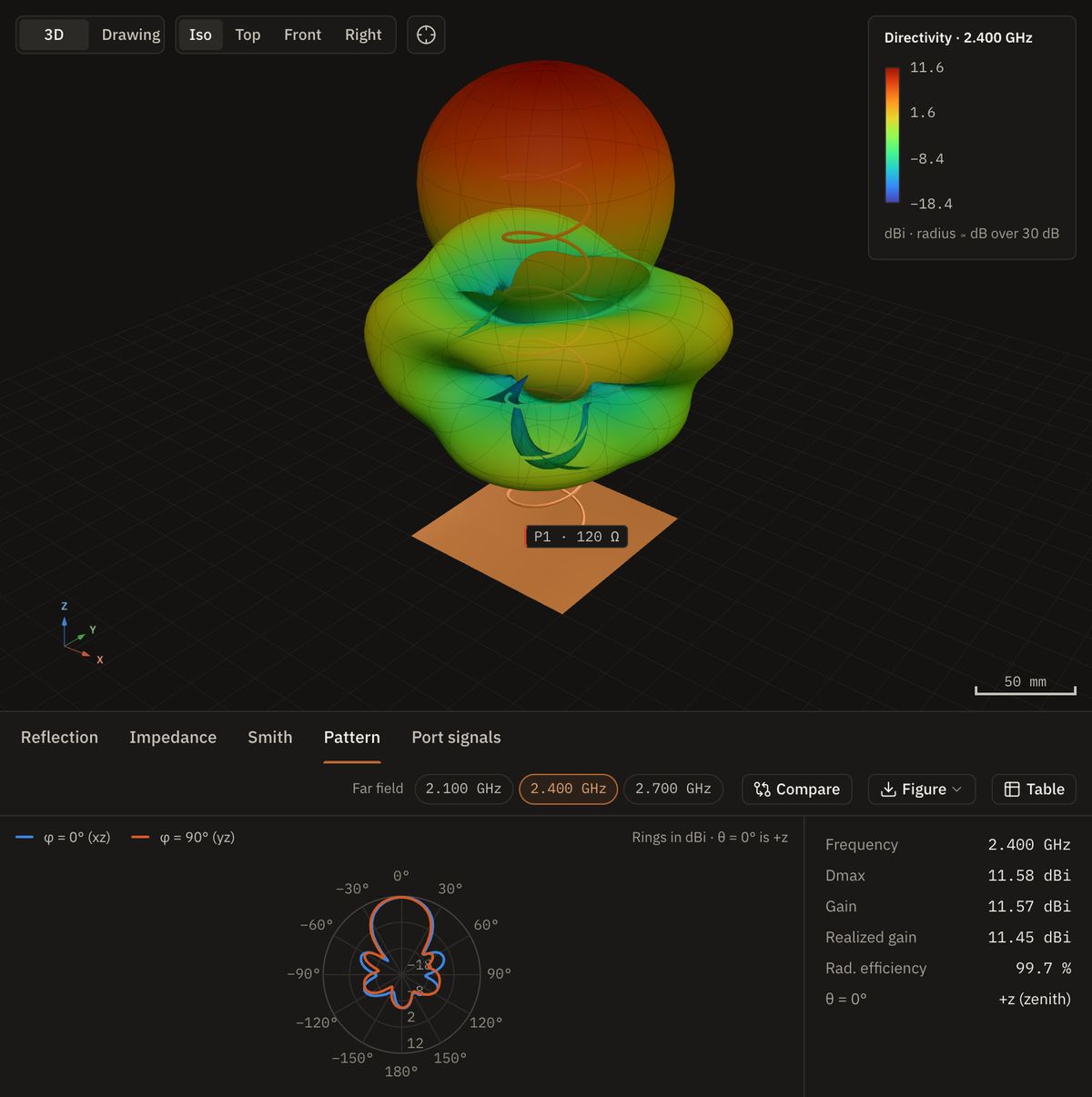Click the orange φ = 90° legend swatch
1092x1097 pixels.
click(x=140, y=837)
